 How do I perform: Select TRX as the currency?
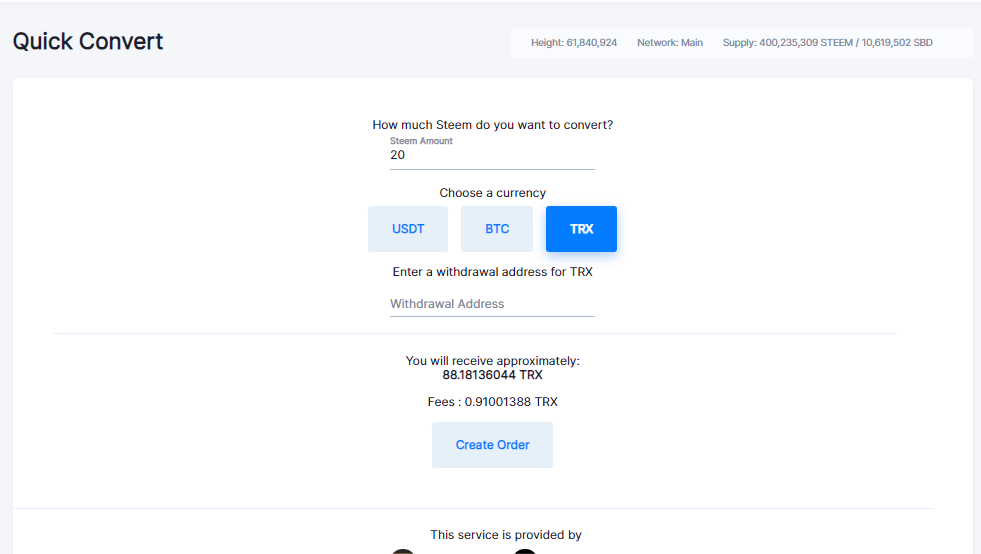pos(581,229)
